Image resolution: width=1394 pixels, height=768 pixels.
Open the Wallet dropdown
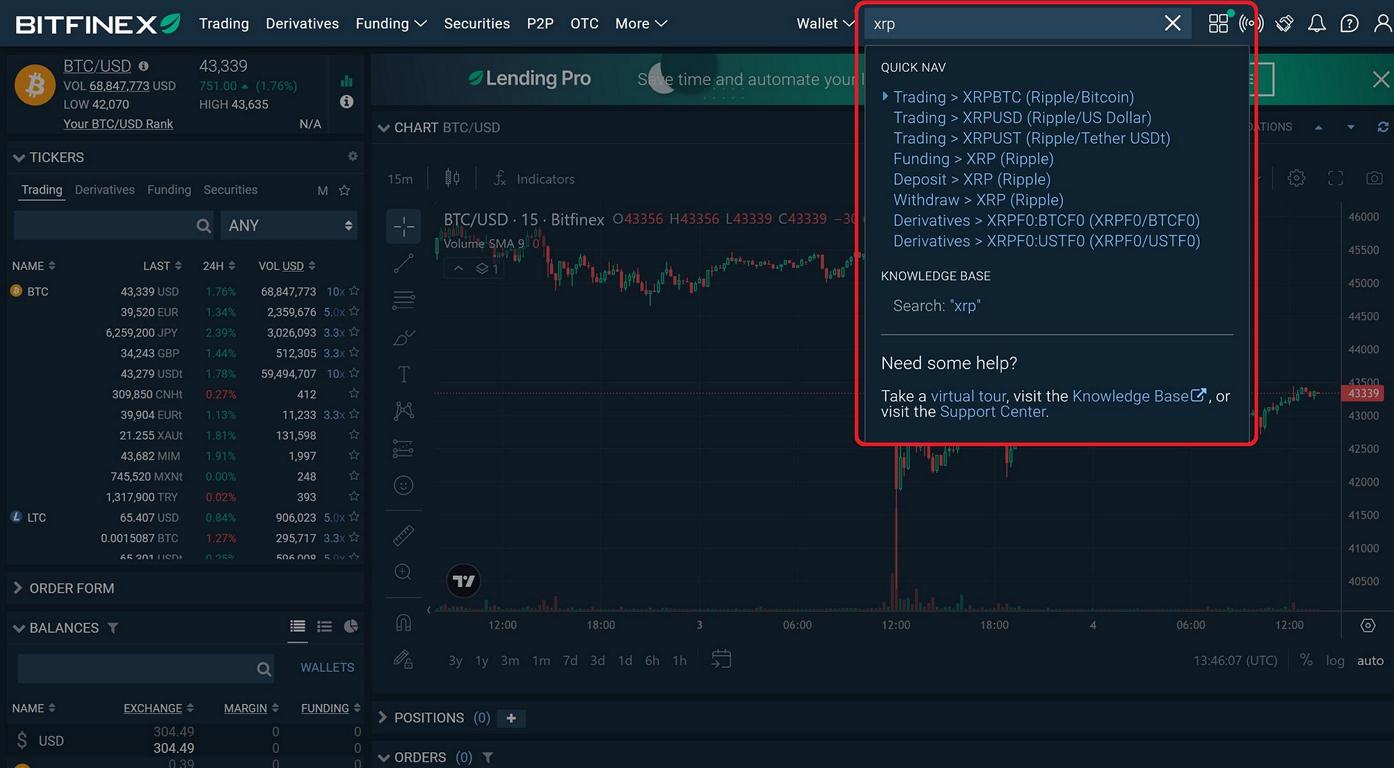tap(826, 23)
